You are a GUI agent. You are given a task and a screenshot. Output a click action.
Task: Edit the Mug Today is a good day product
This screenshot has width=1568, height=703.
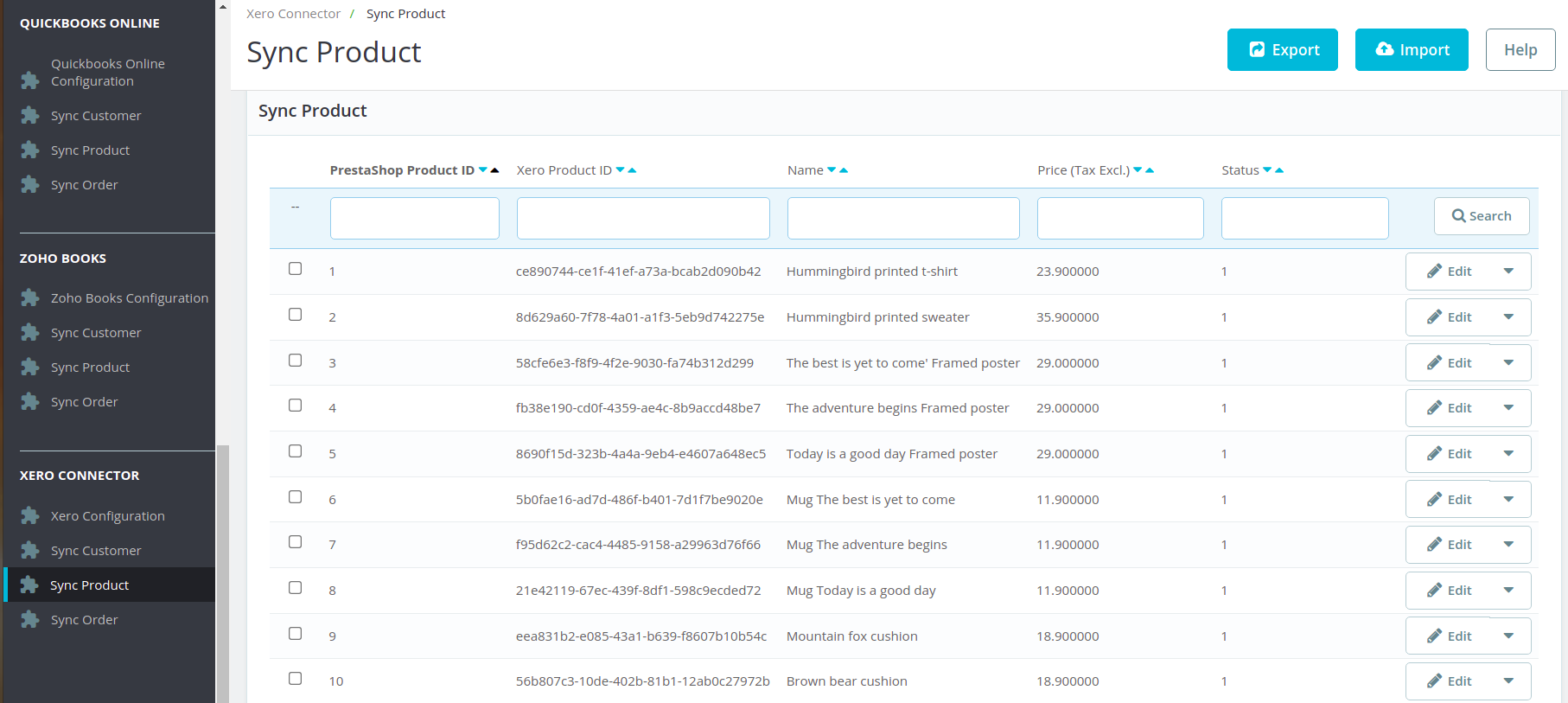tap(1449, 591)
